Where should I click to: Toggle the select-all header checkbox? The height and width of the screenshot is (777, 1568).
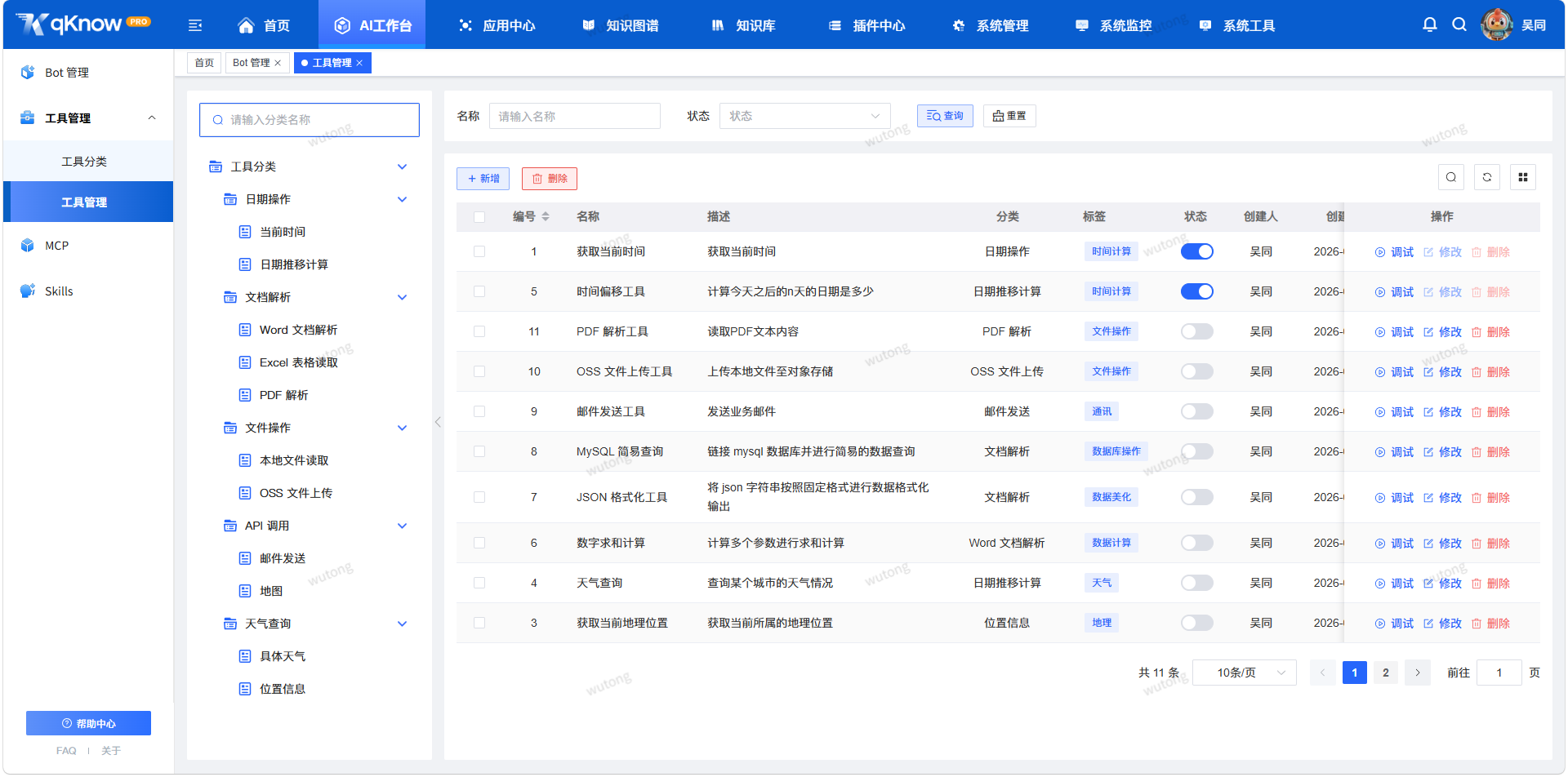[479, 217]
